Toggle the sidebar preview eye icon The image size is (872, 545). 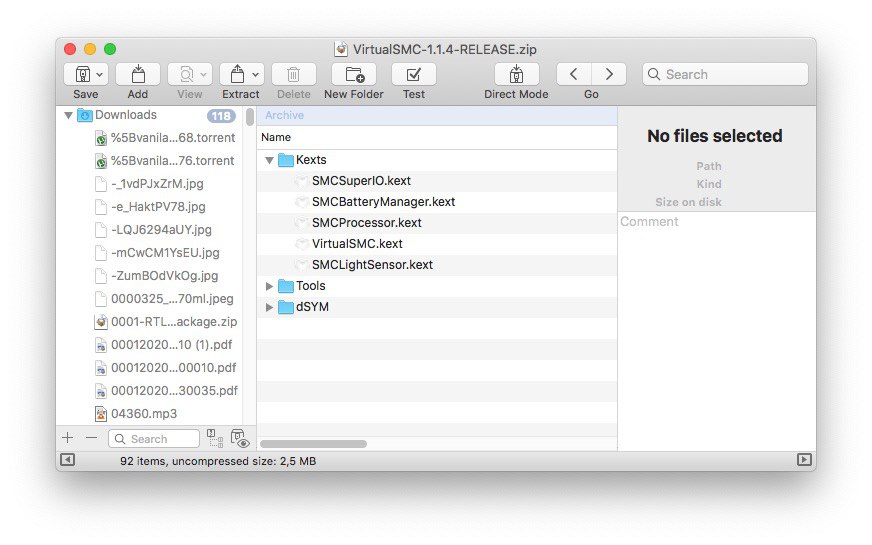240,438
